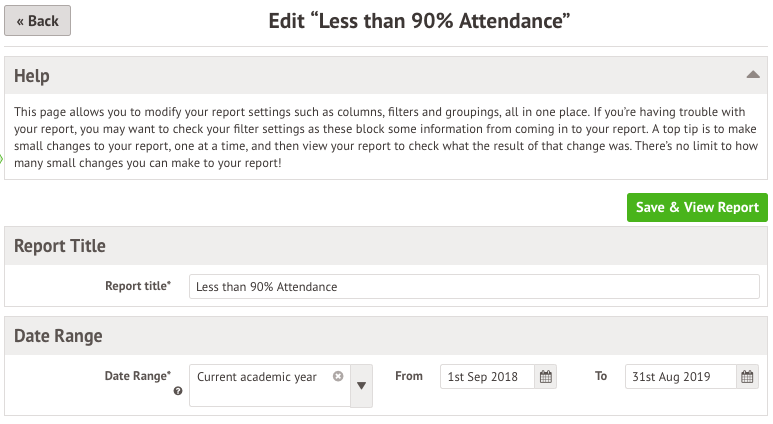Open the From date calendar picker
Screen dimensions: 773x424
click(545, 377)
